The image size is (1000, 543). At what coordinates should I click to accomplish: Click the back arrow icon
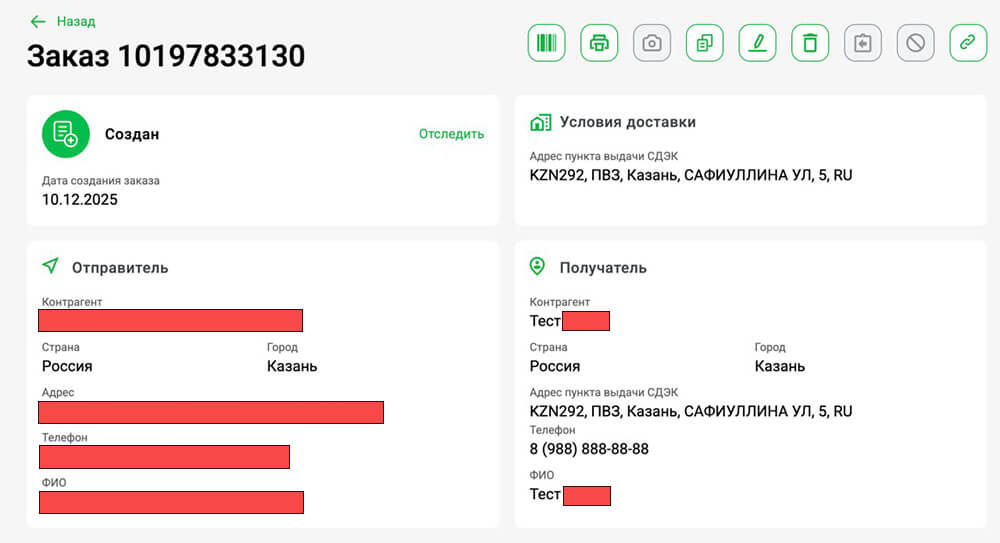coord(38,22)
